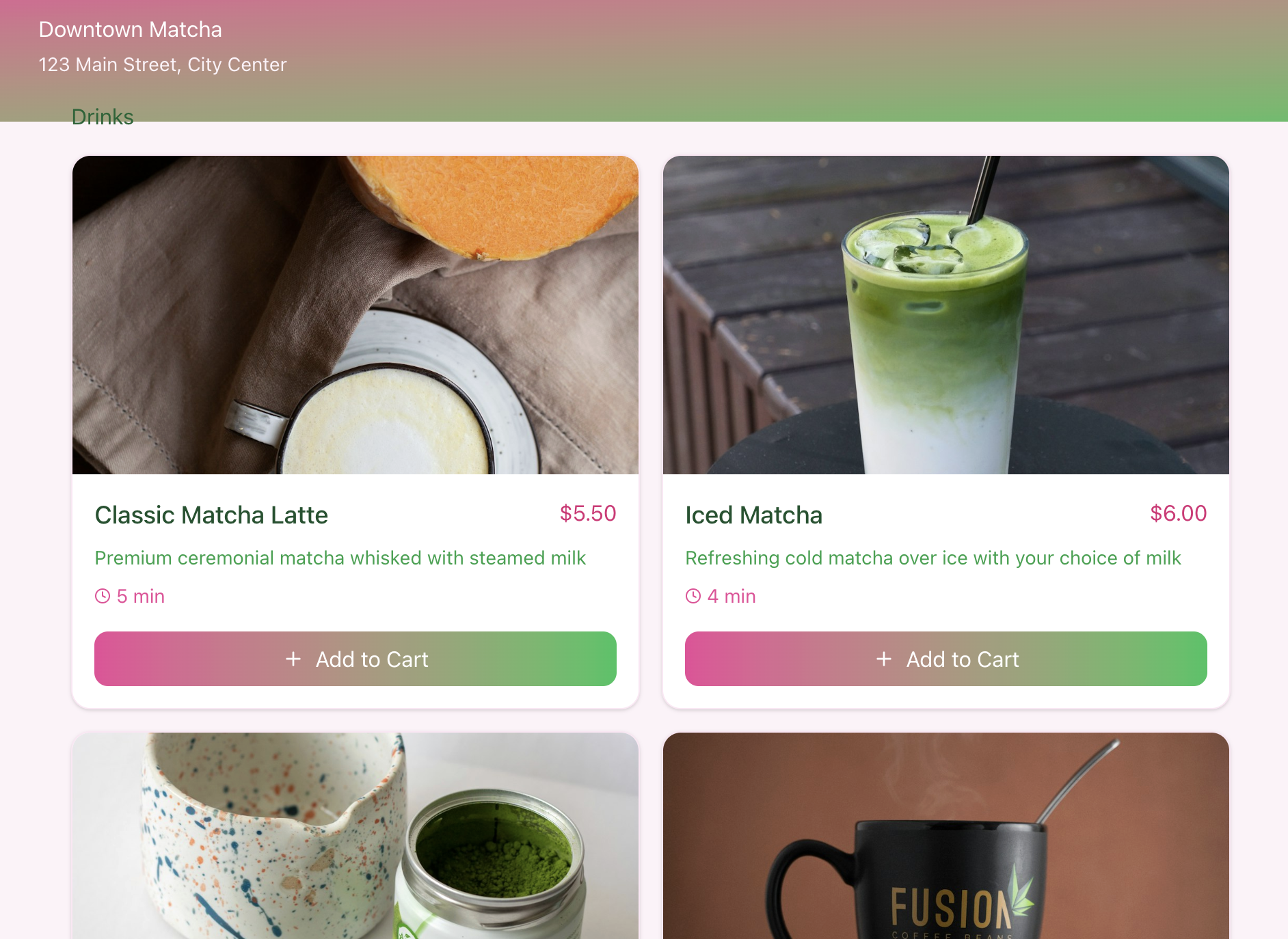
Task: Select the Fusion coffee mug image
Action: tap(946, 836)
